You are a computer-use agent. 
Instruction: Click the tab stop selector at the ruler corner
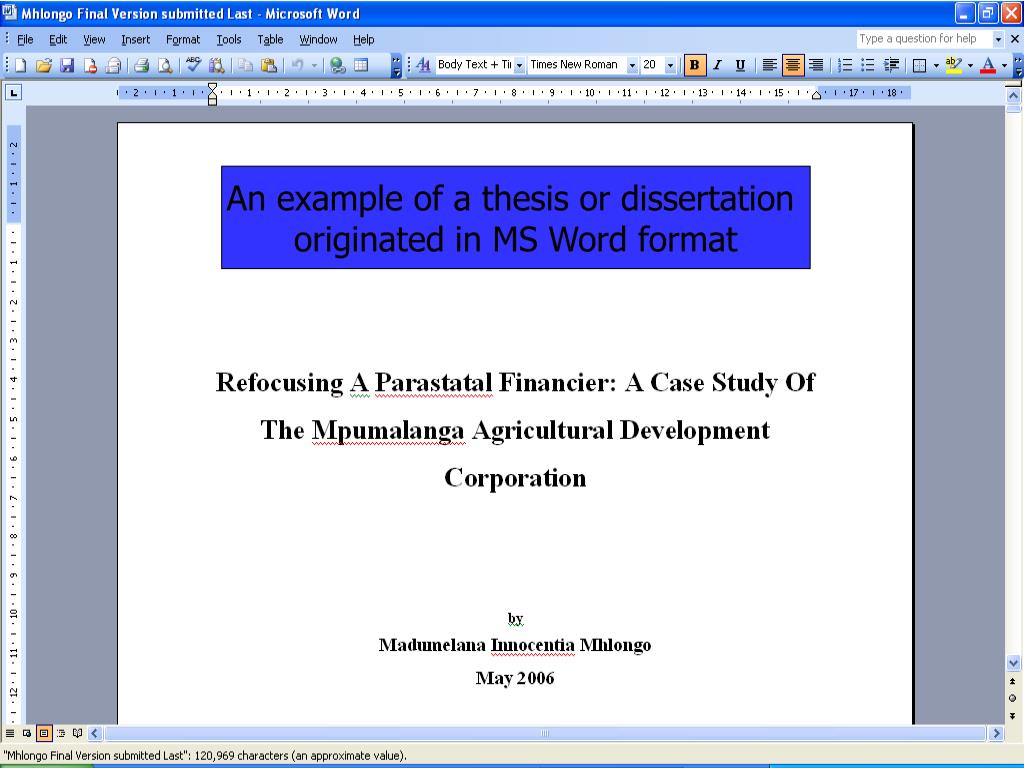(13, 93)
